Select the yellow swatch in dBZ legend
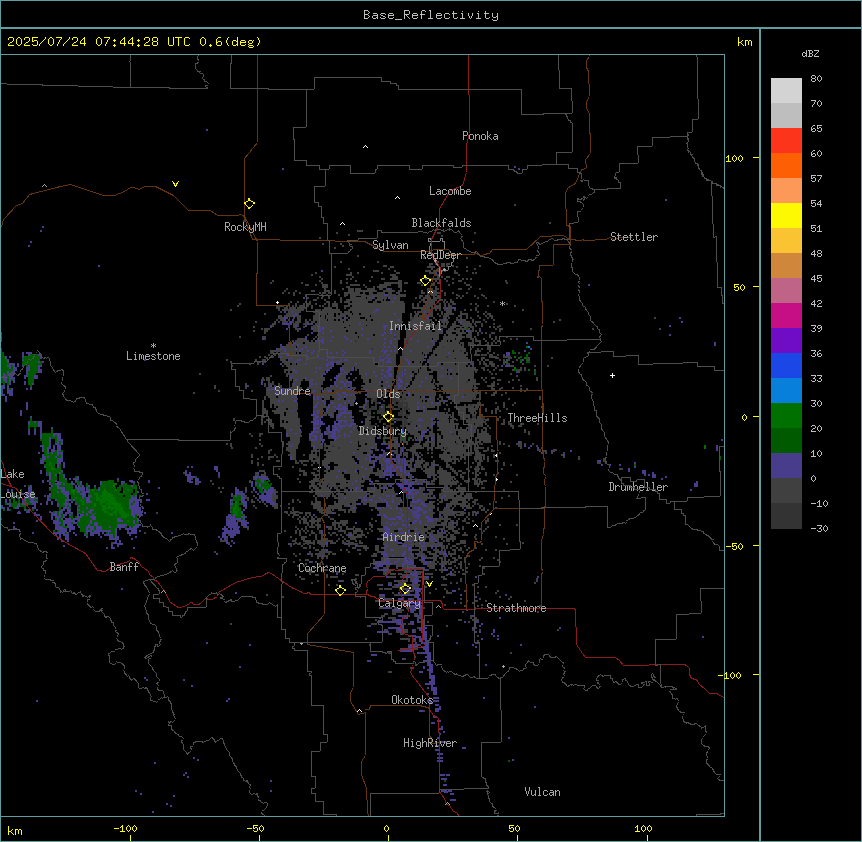This screenshot has width=862, height=842. click(786, 215)
